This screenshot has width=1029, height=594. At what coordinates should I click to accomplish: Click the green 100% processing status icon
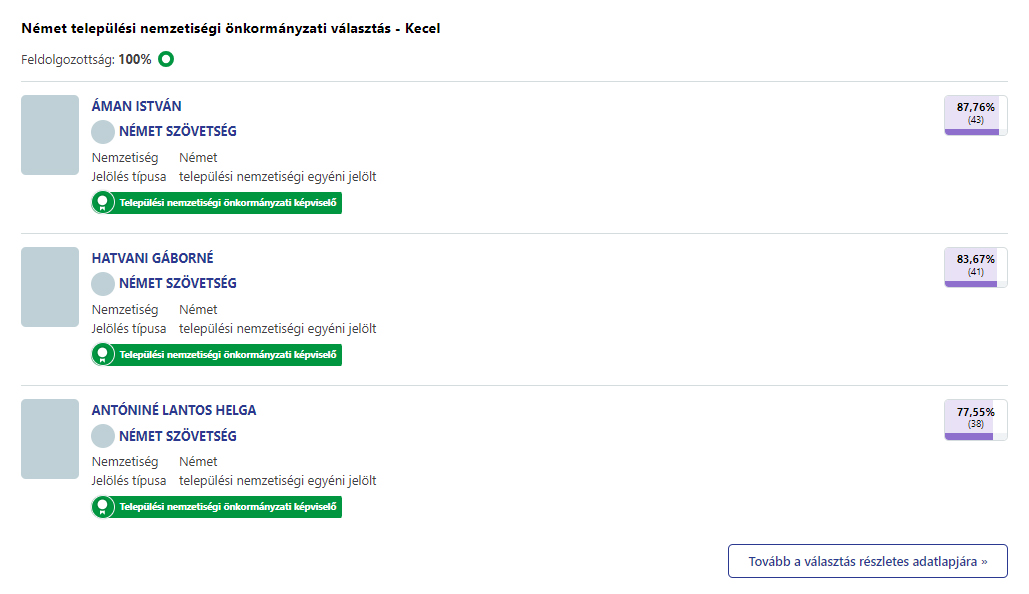click(x=166, y=59)
